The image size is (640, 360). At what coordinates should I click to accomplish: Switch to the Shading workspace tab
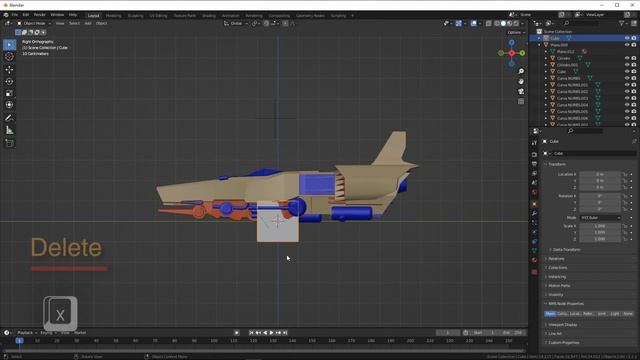pos(209,16)
